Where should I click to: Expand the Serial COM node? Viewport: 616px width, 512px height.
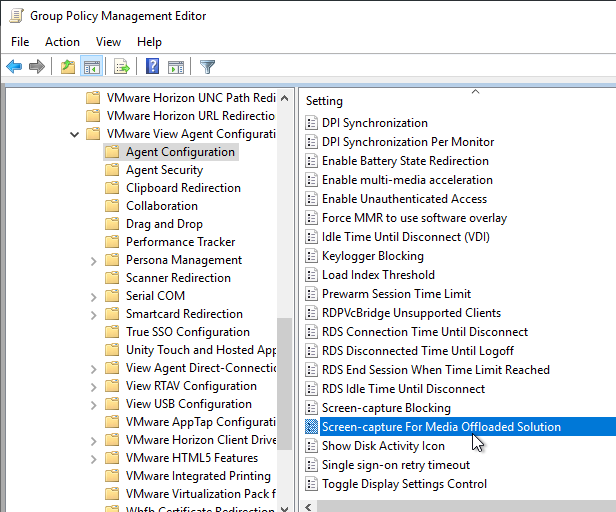pos(94,297)
